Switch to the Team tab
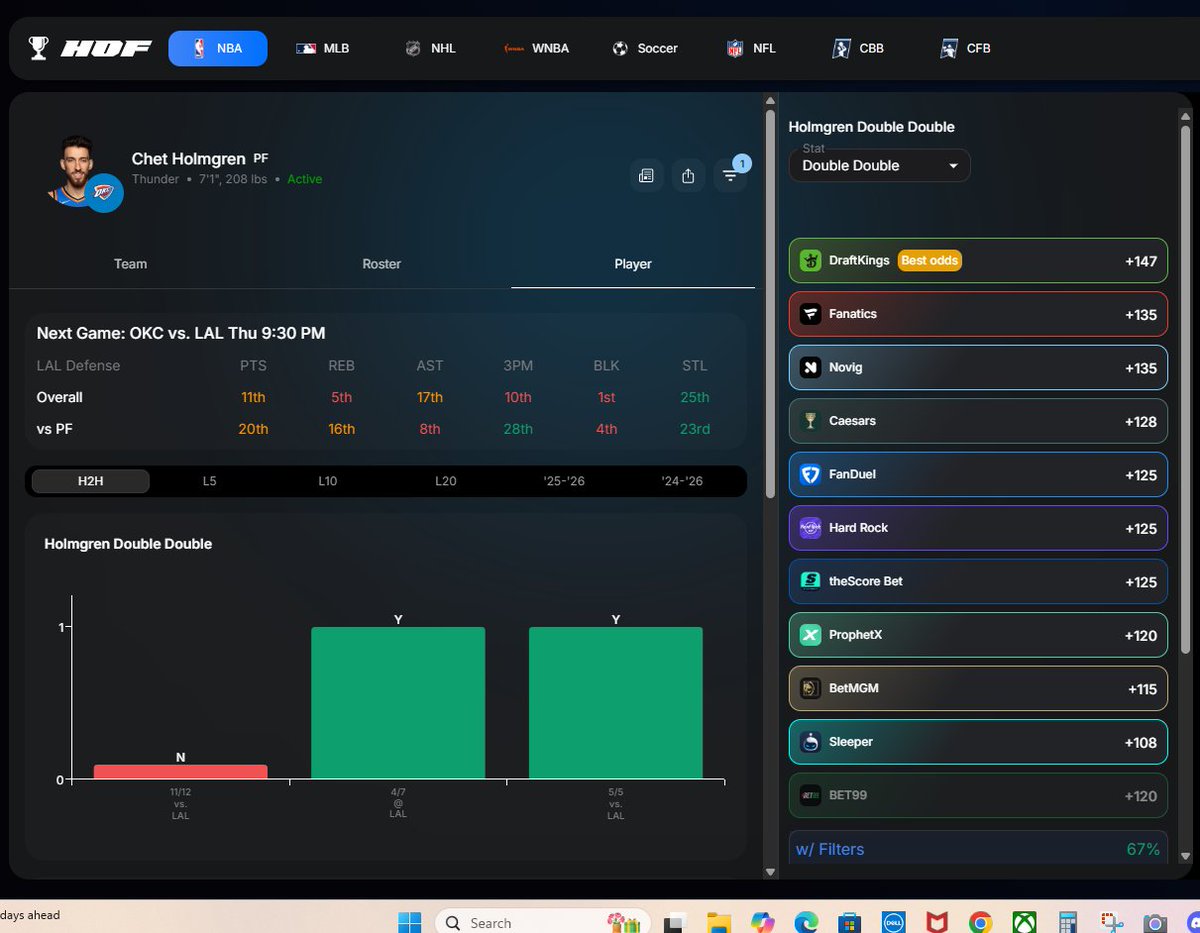The image size is (1200, 933). tap(130, 264)
